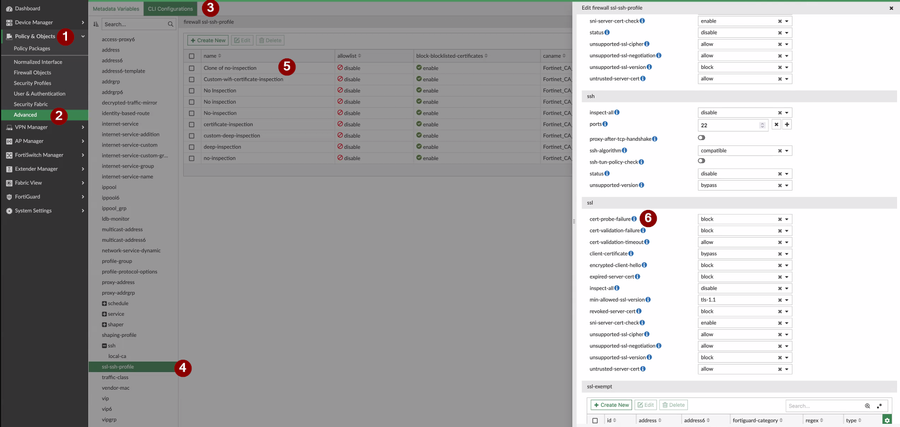This screenshot has width=900, height=427.
Task: Add another port with the plus icon
Action: [x=787, y=125]
